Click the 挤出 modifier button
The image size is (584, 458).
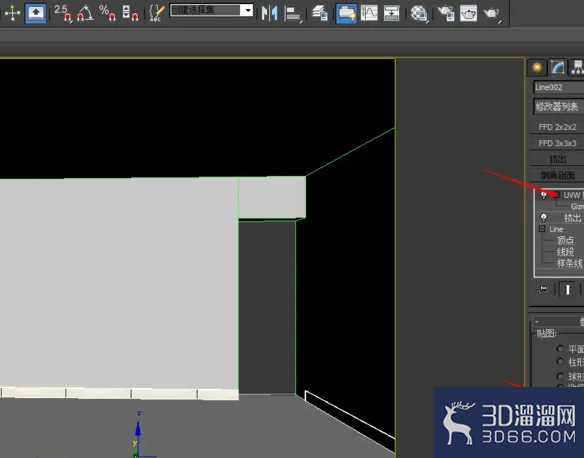(x=557, y=159)
